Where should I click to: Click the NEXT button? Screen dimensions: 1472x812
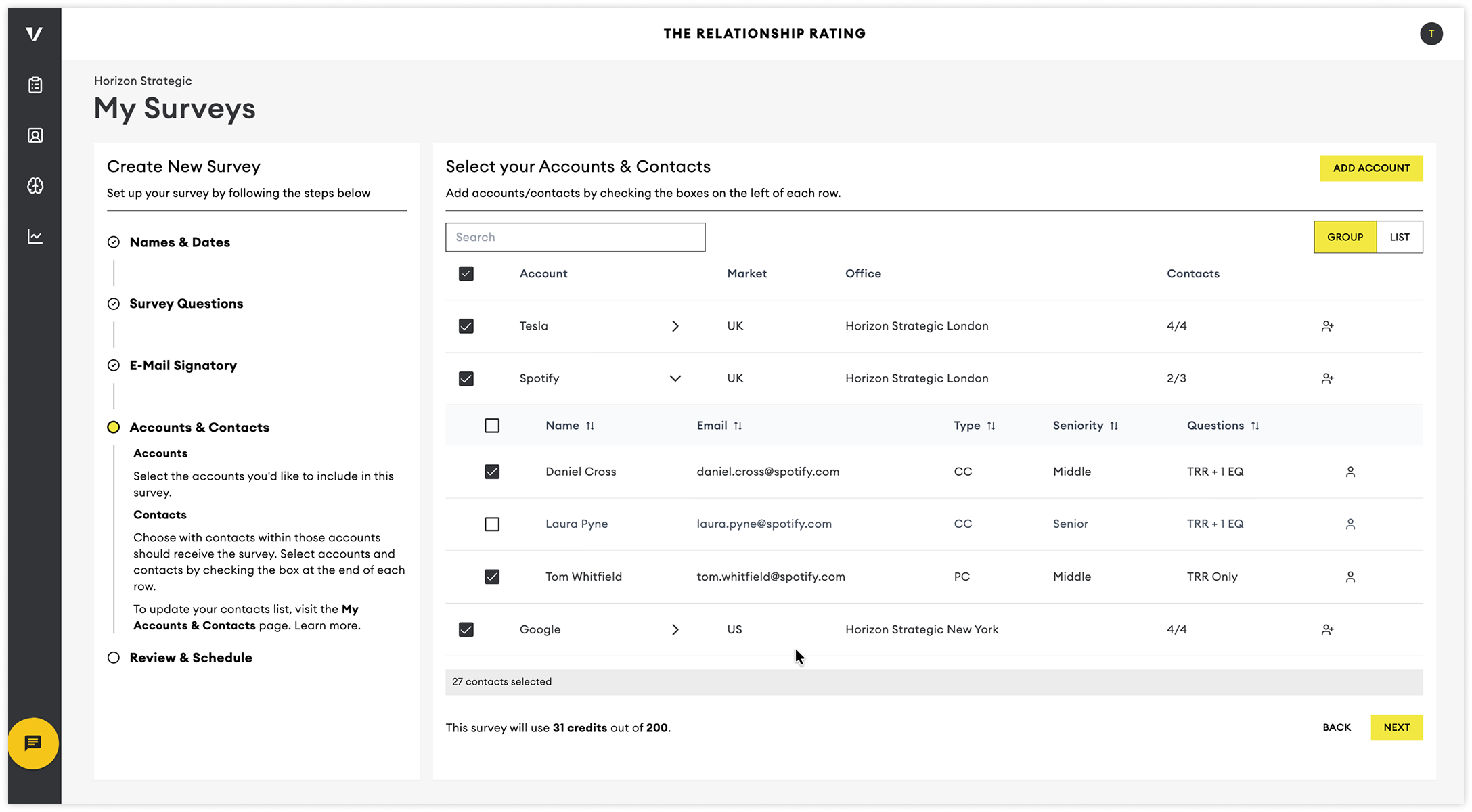(1396, 727)
